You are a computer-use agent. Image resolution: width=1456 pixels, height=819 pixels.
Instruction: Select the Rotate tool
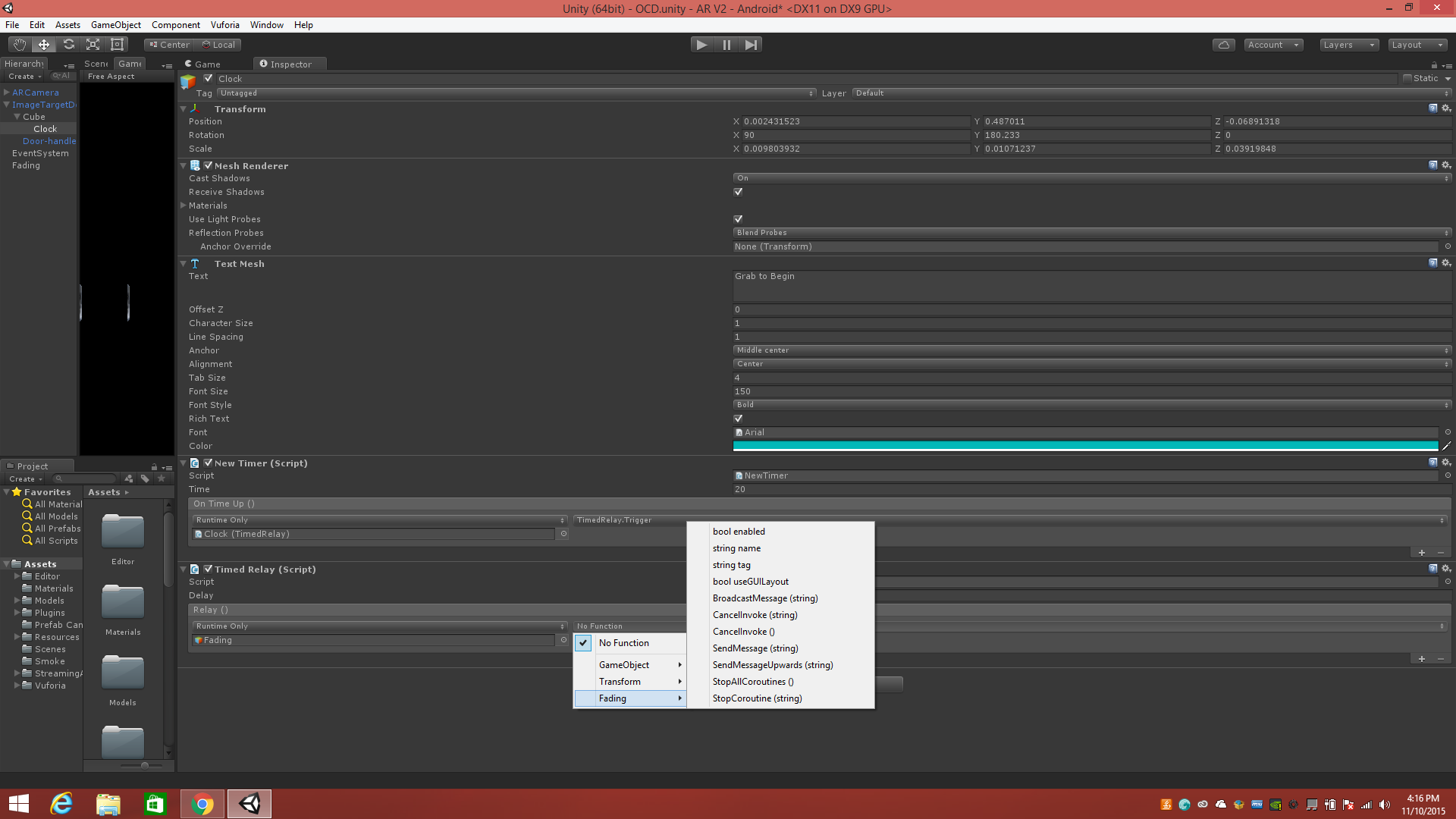pyautogui.click(x=68, y=45)
